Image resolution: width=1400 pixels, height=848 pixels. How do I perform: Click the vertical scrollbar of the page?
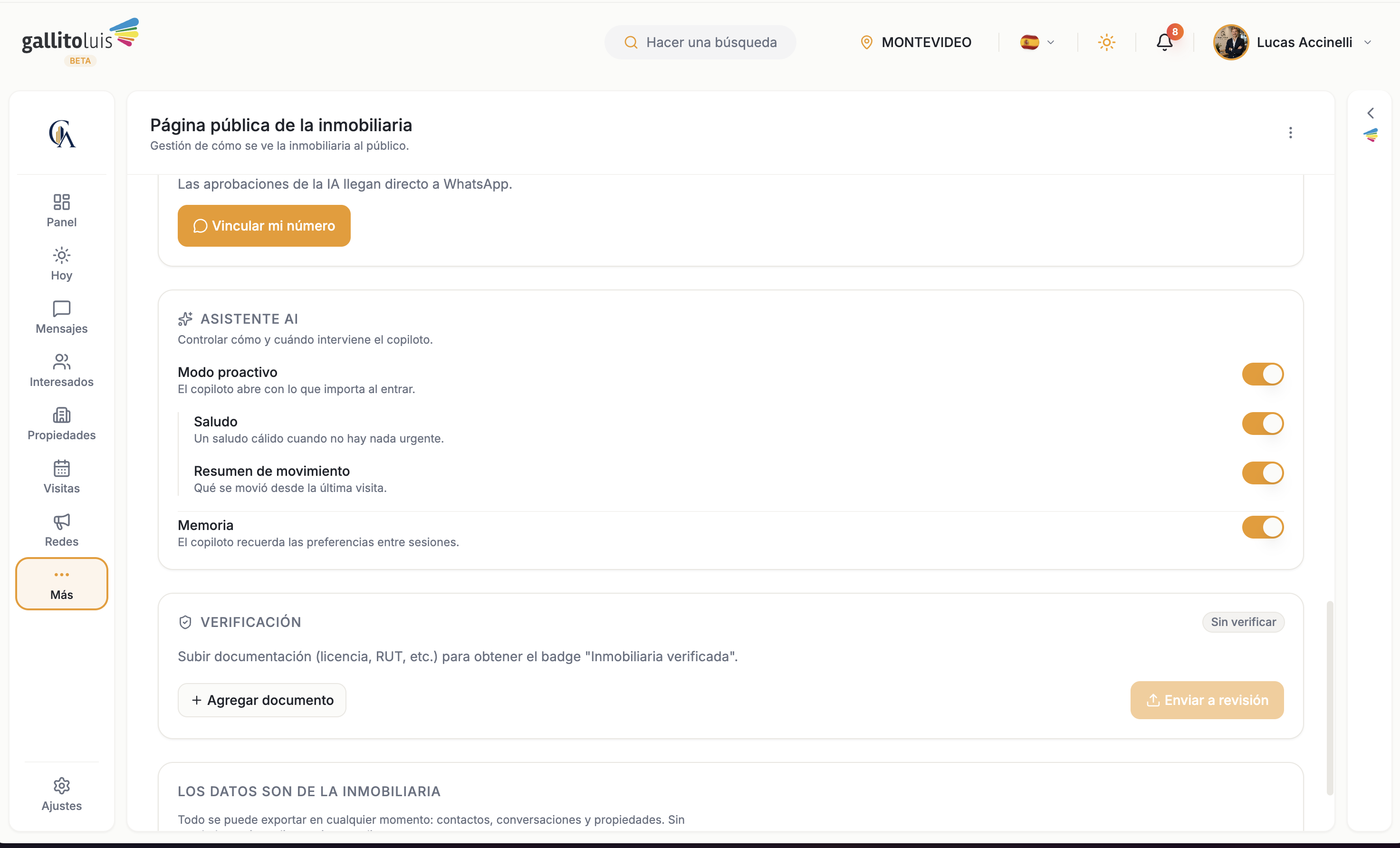coord(1330,698)
